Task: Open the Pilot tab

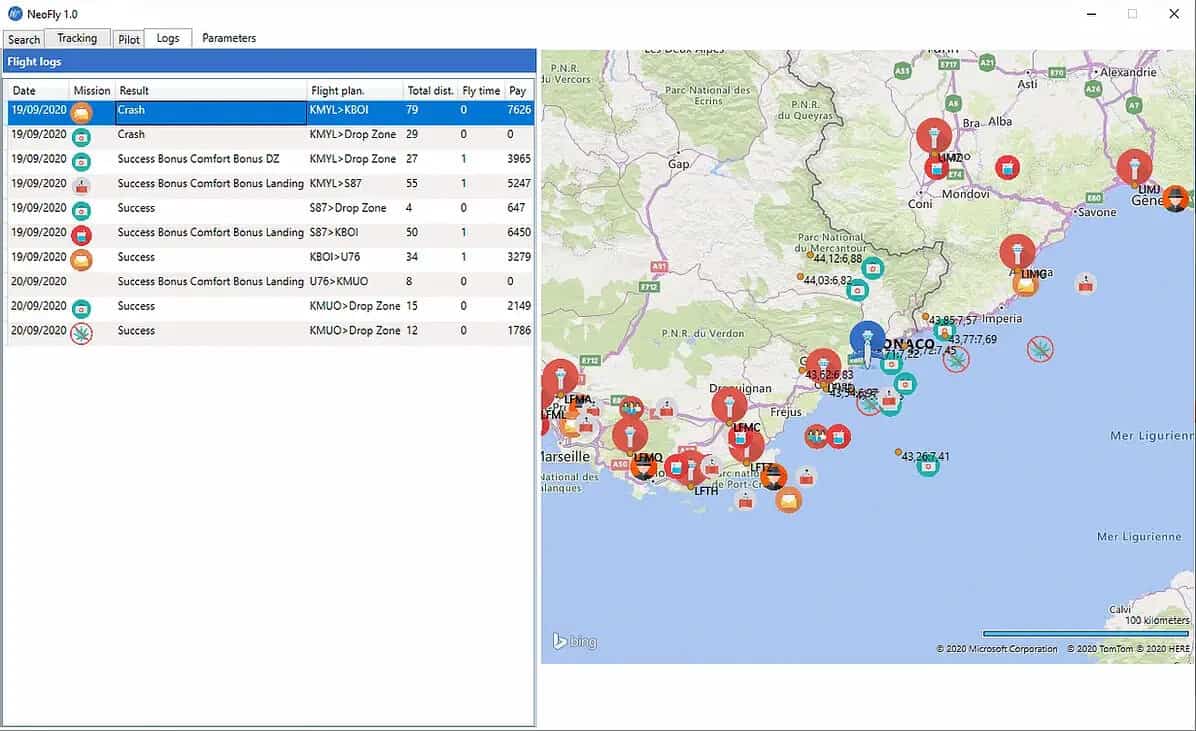Action: click(x=129, y=40)
